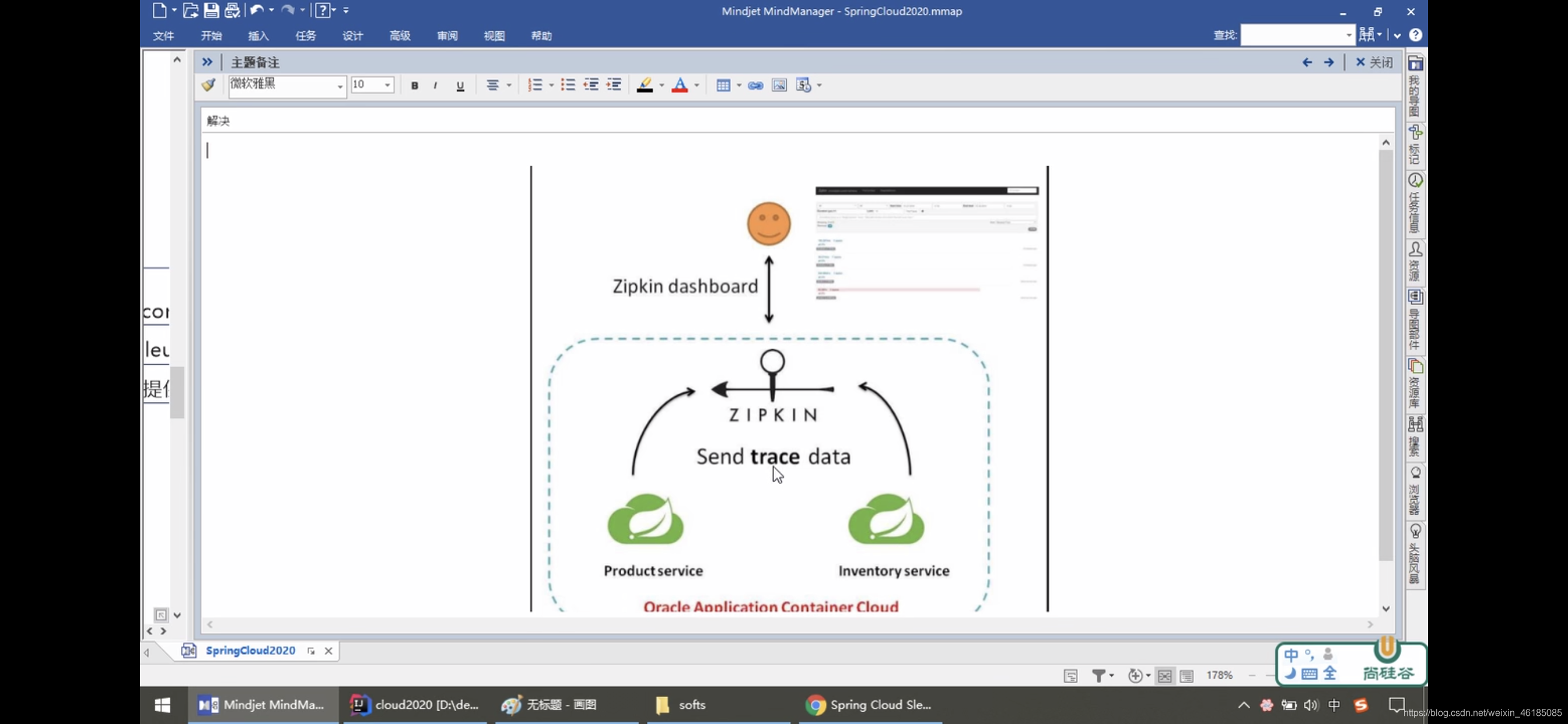
Task: Decrease indent in the notes toolbar
Action: coord(590,85)
